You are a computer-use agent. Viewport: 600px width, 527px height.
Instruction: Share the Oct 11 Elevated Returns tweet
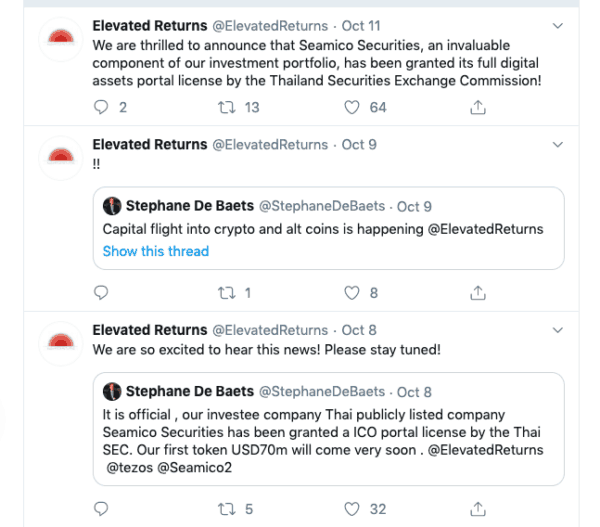[479, 107]
